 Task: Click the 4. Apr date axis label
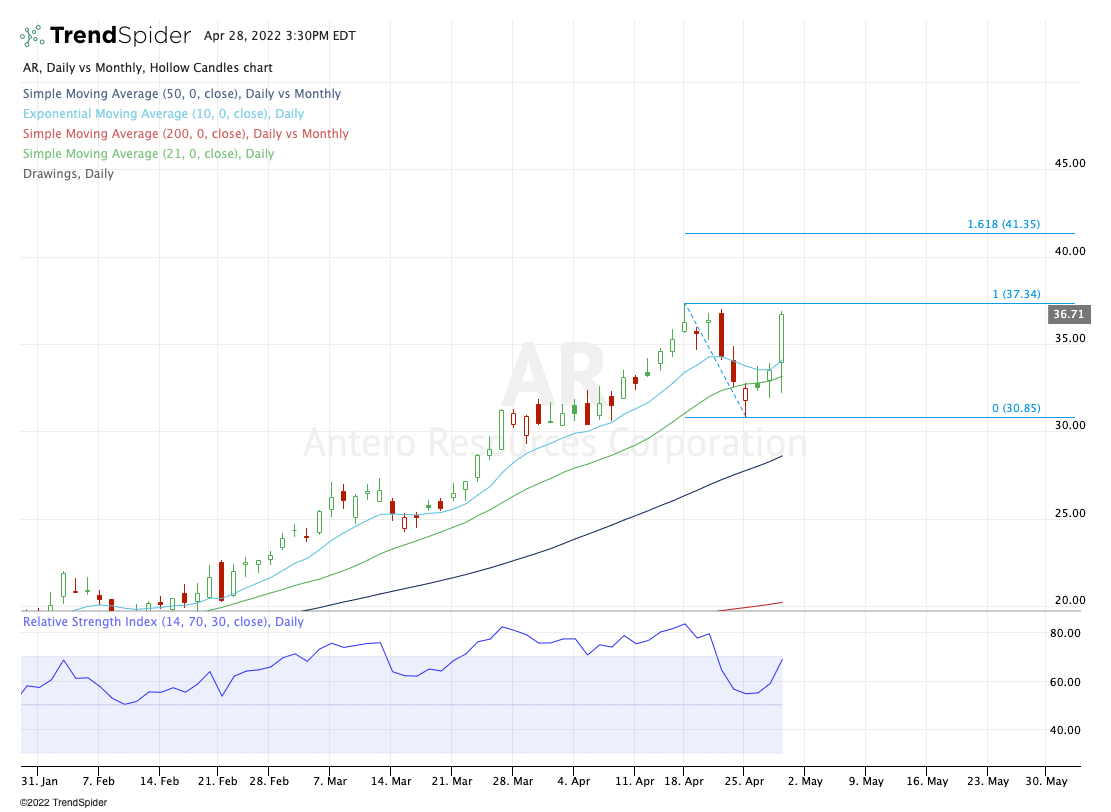(x=574, y=782)
